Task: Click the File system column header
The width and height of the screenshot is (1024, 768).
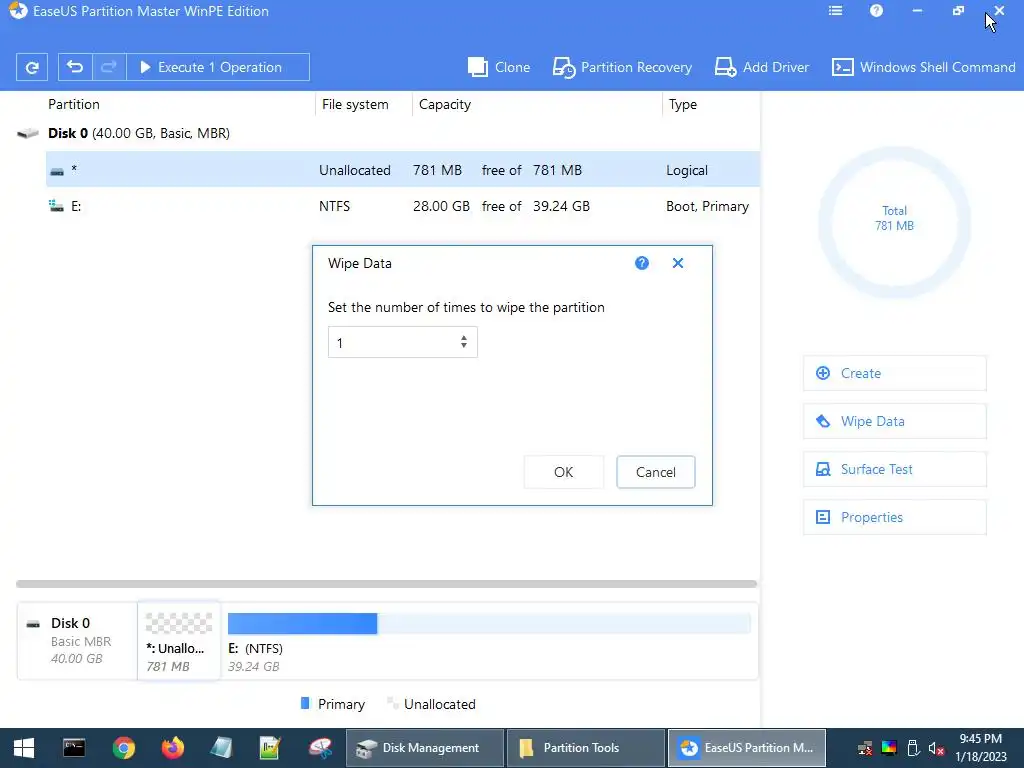Action: (355, 104)
